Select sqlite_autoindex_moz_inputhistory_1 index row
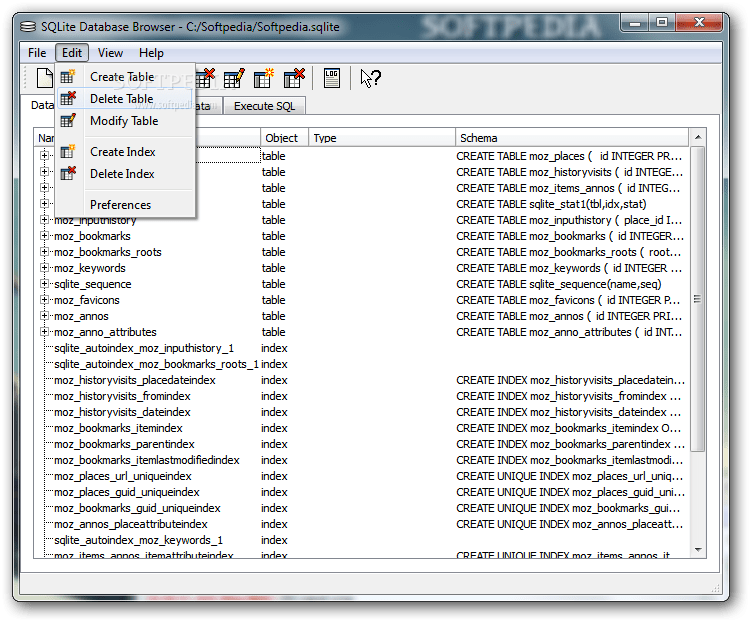 [x=361, y=348]
